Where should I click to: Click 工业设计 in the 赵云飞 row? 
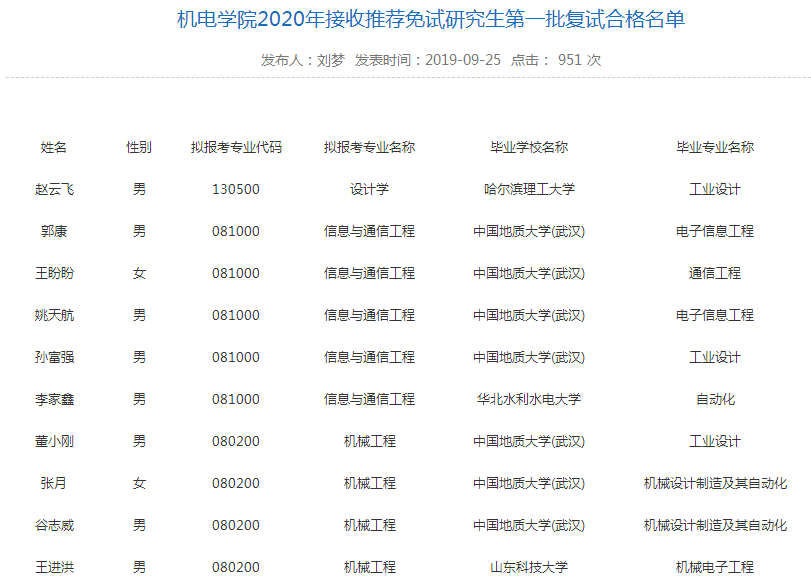(715, 189)
